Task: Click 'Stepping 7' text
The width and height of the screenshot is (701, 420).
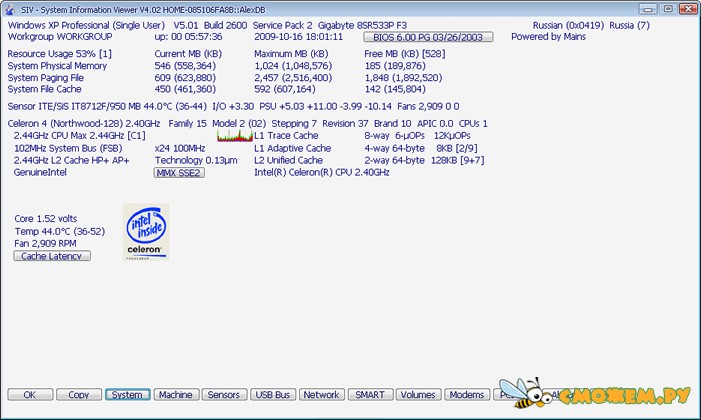Action: point(294,123)
